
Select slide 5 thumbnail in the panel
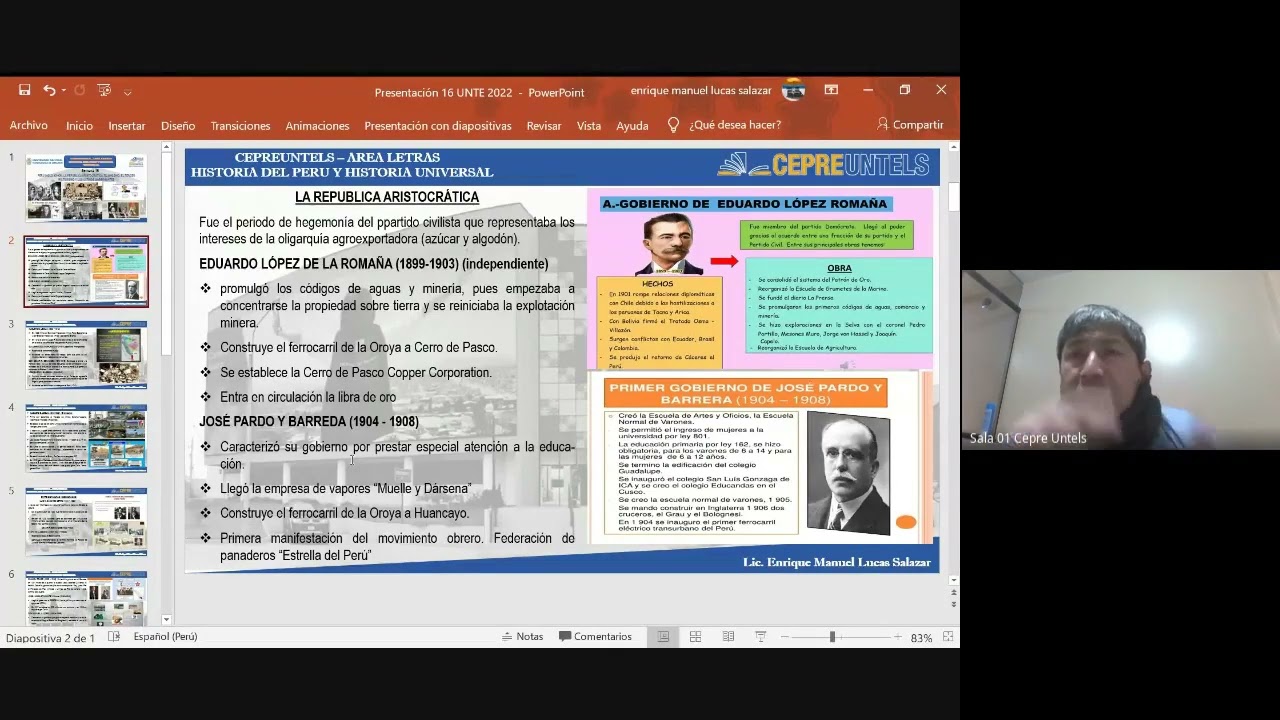pyautogui.click(x=86, y=522)
